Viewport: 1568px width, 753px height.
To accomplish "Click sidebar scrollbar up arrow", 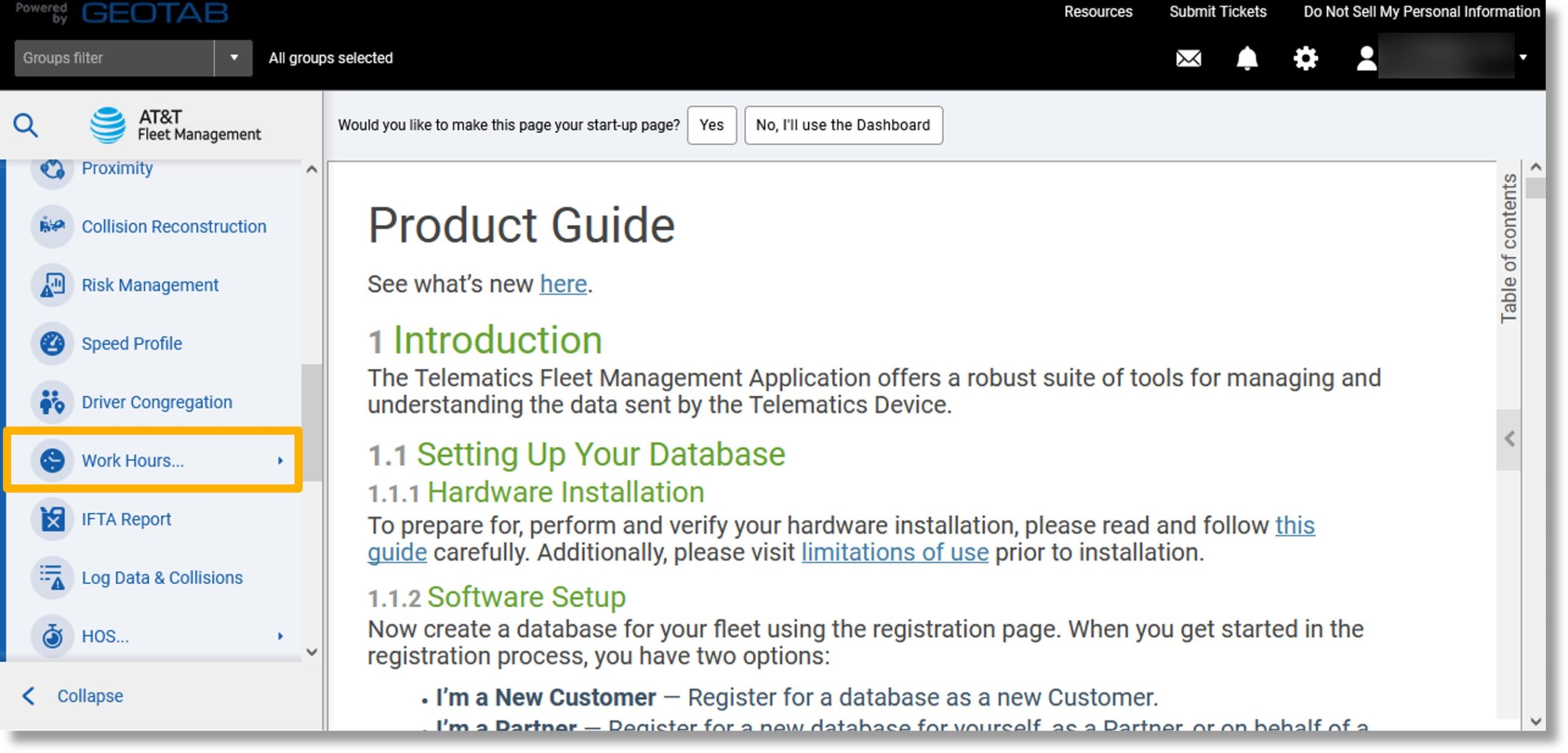I will click(312, 170).
